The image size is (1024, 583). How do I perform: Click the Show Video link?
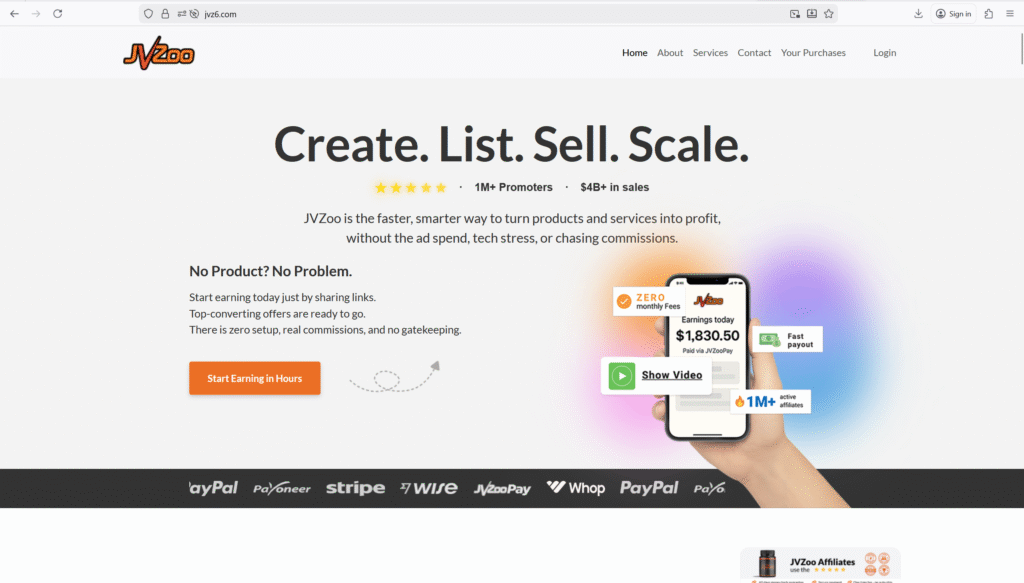pos(672,375)
